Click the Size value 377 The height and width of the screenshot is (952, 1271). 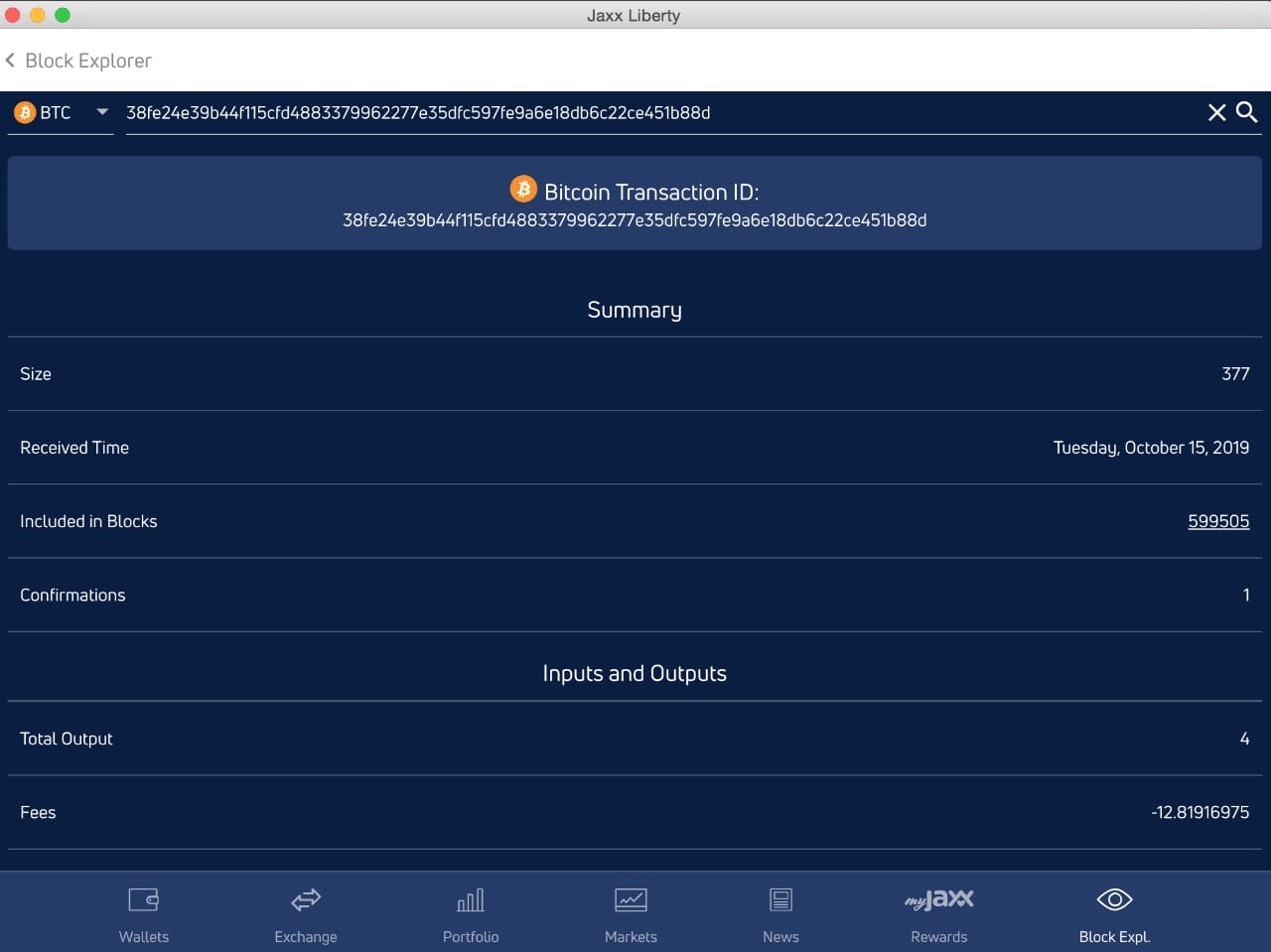1235,374
